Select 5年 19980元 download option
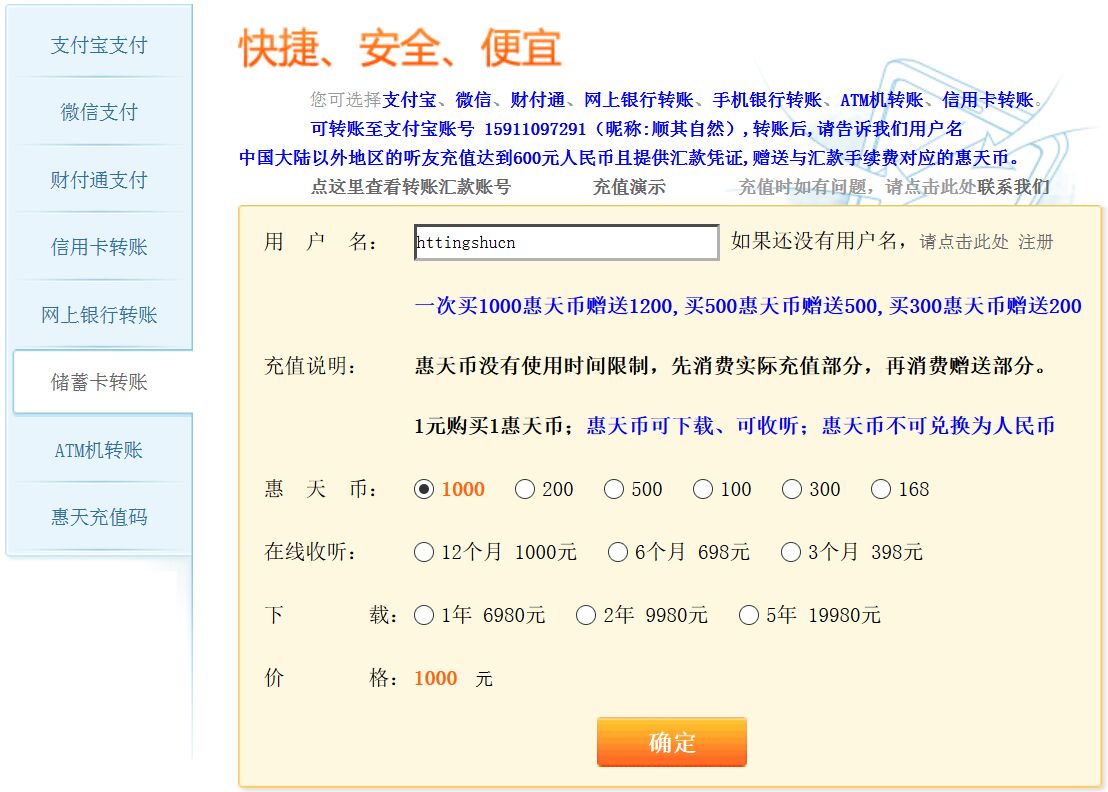Screen dimensions: 1108x792 748,615
